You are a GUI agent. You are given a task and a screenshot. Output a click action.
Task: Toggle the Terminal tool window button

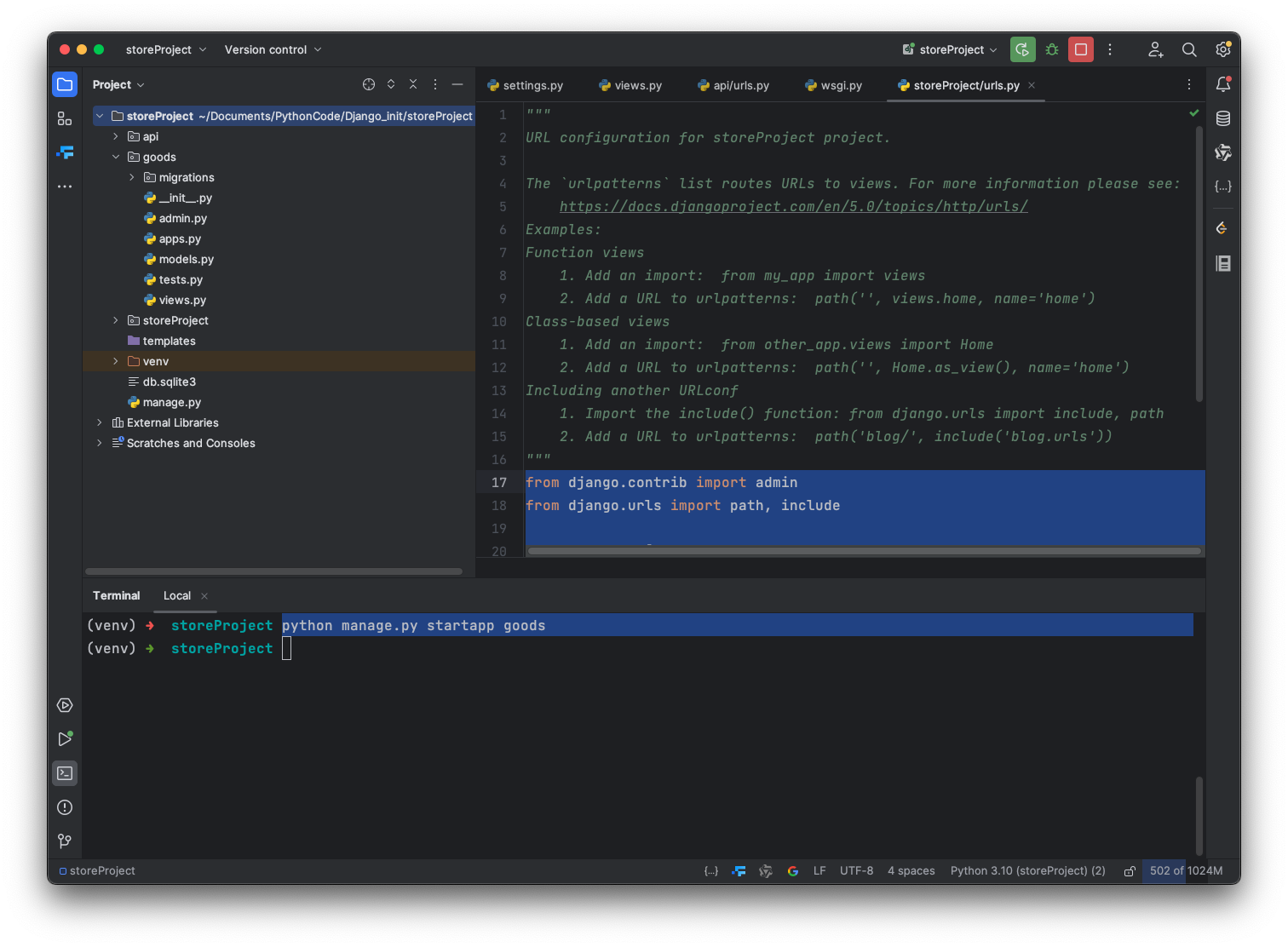click(x=65, y=773)
